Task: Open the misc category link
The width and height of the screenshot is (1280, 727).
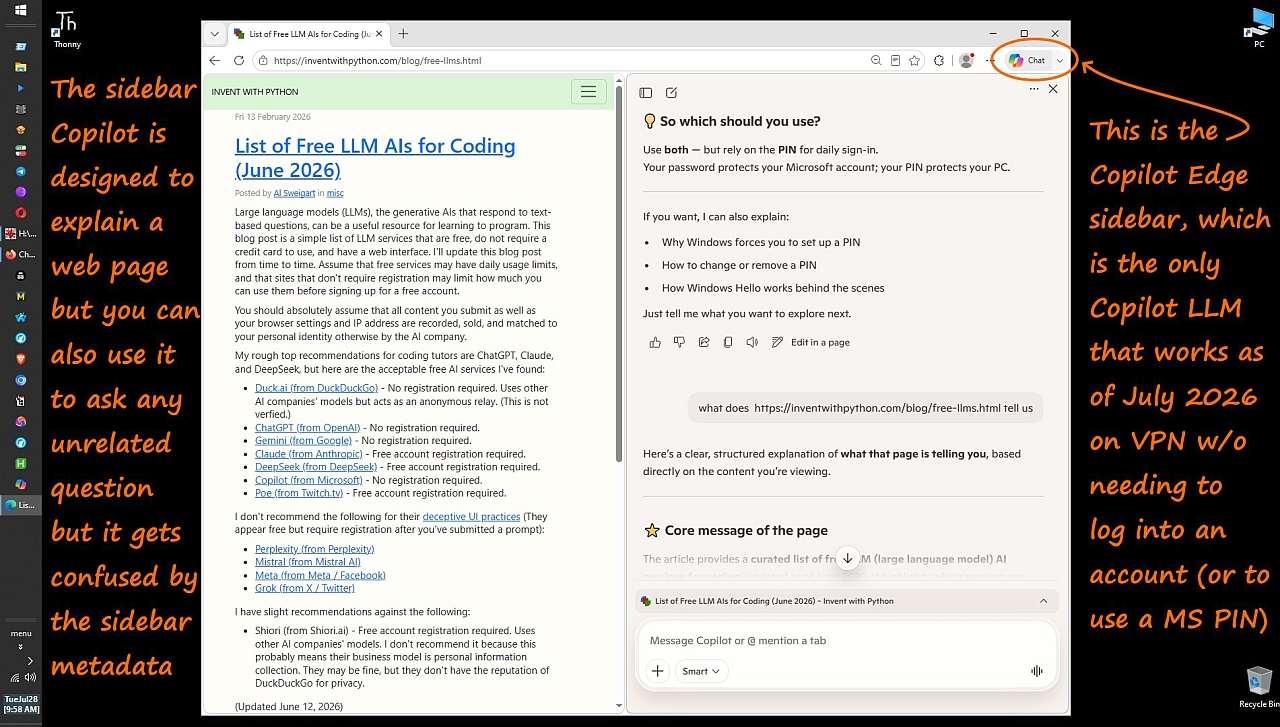Action: (335, 193)
